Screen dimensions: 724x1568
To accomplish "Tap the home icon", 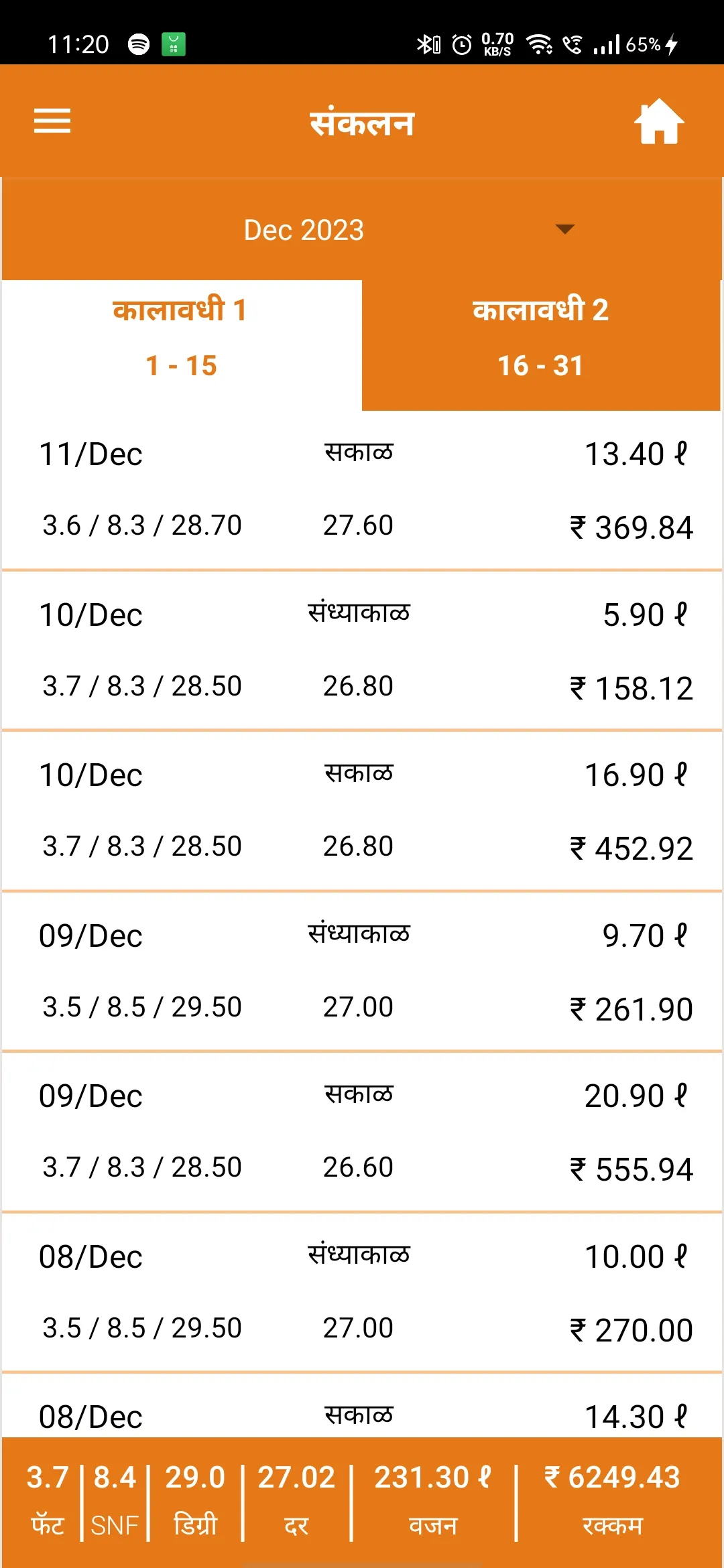I will (x=659, y=121).
